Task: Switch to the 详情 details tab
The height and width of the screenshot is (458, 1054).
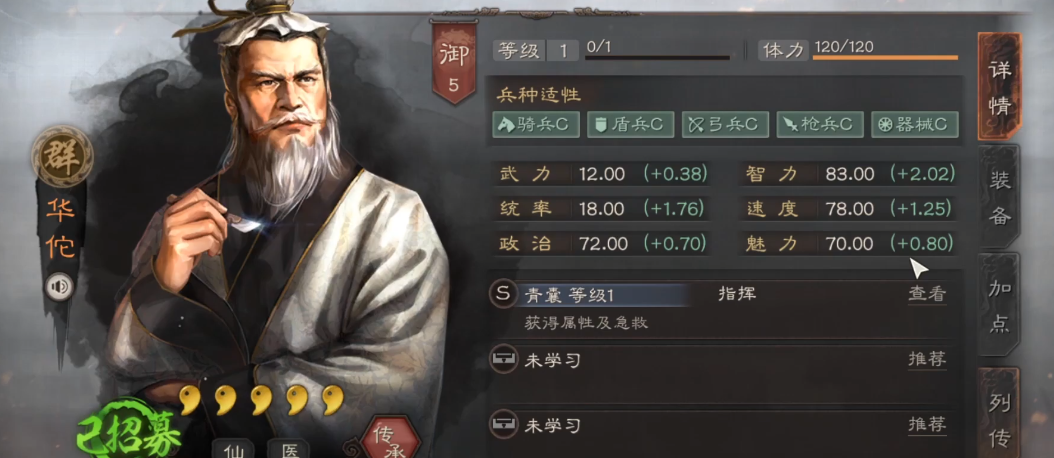Action: point(1000,86)
